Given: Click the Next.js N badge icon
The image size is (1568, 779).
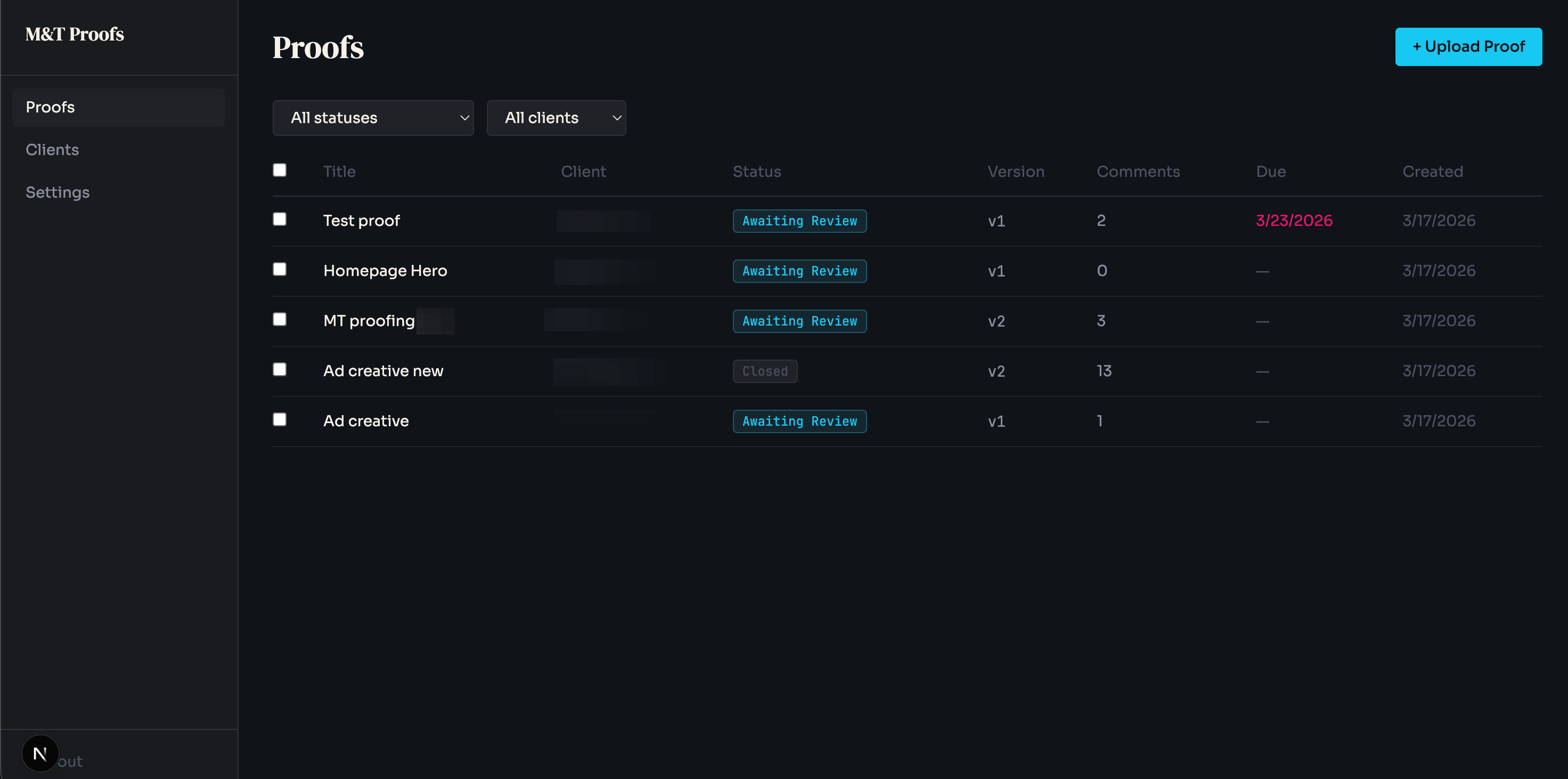Looking at the screenshot, I should (40, 753).
